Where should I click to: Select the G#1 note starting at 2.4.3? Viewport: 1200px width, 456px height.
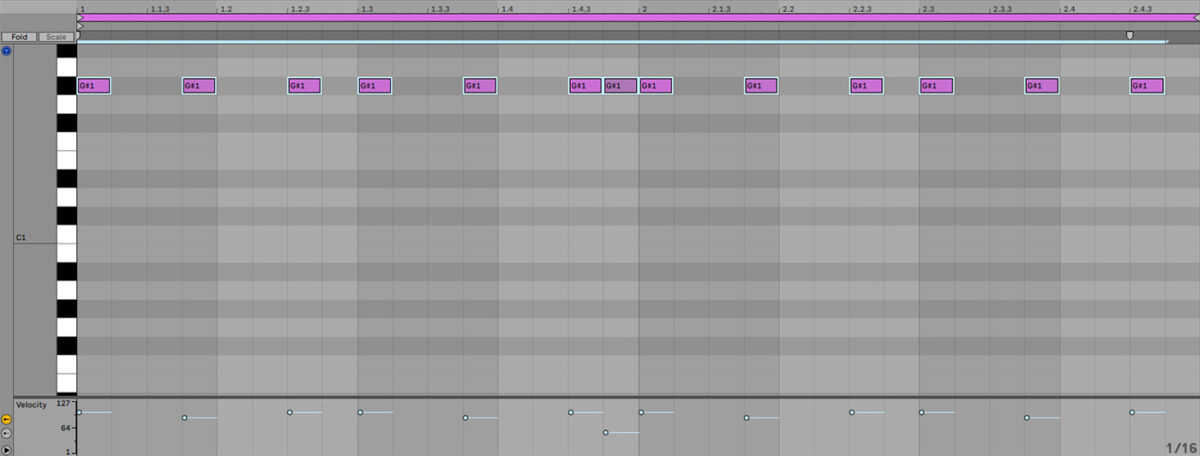coord(1147,86)
